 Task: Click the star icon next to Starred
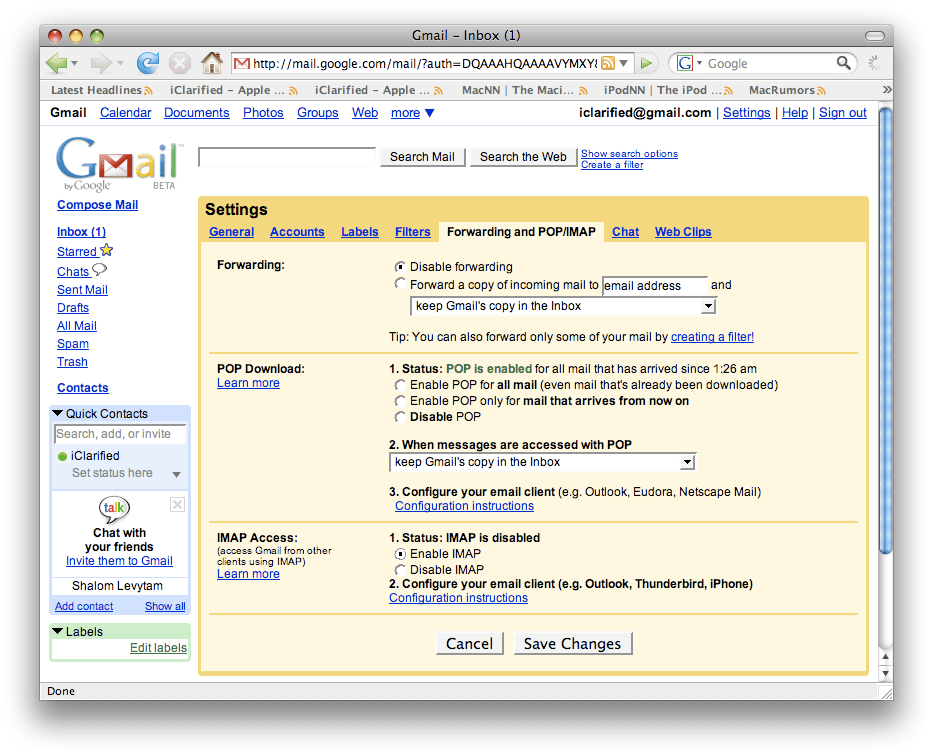pyautogui.click(x=107, y=250)
